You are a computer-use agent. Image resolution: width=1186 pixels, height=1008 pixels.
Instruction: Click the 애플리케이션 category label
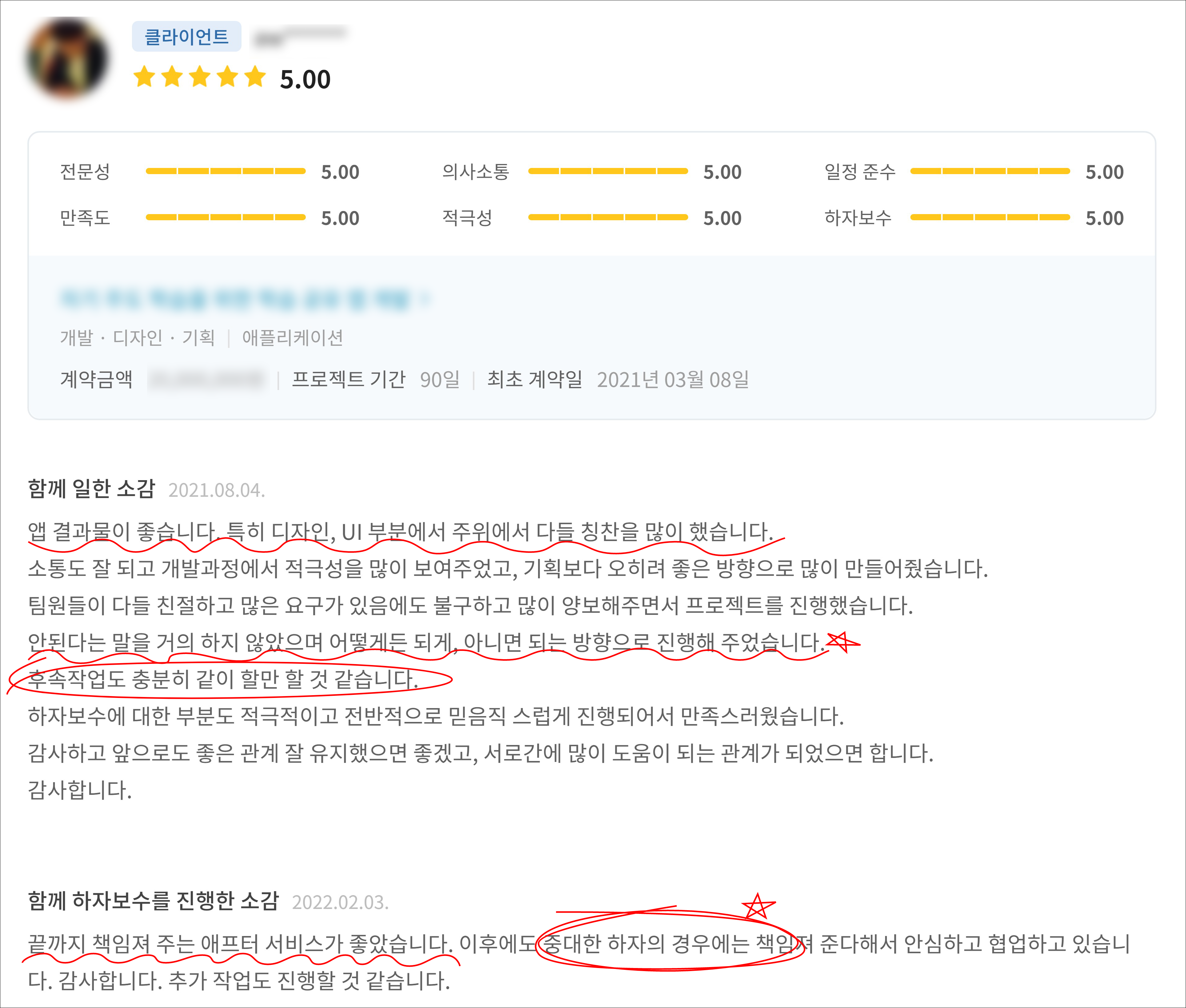[x=292, y=338]
